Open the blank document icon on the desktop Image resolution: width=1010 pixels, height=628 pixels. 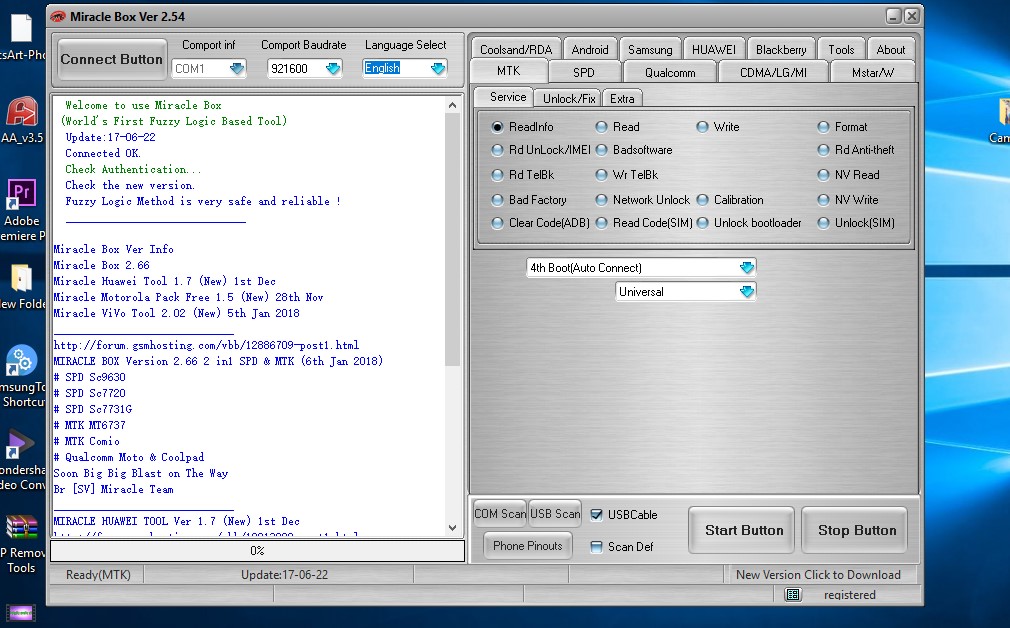pos(21,35)
